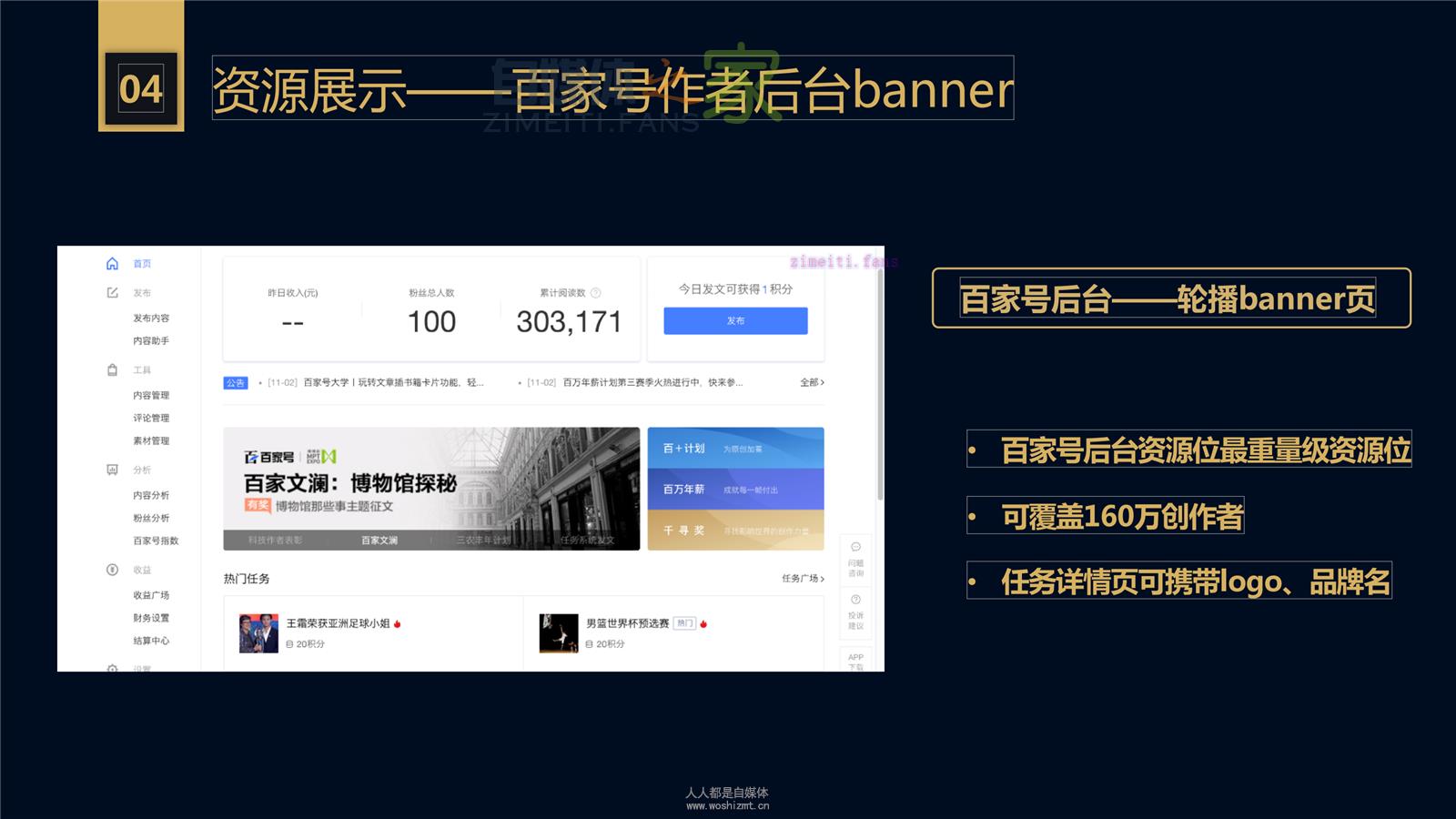Click the home (首页) house icon
This screenshot has height=819, width=1456.
112,264
